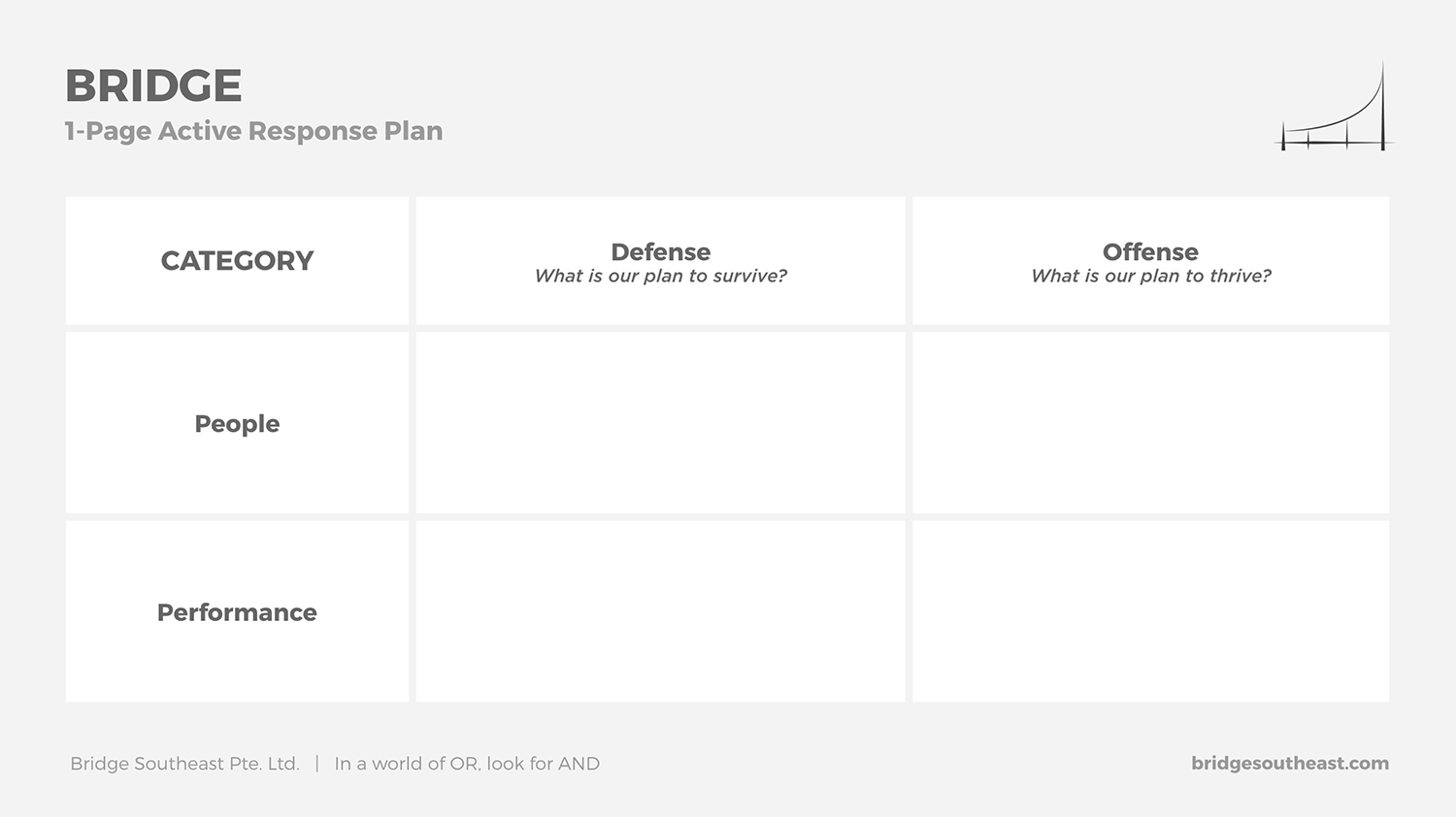Select the 1-Page Active Response Plan subtitle
The height and width of the screenshot is (817, 1456).
[253, 131]
